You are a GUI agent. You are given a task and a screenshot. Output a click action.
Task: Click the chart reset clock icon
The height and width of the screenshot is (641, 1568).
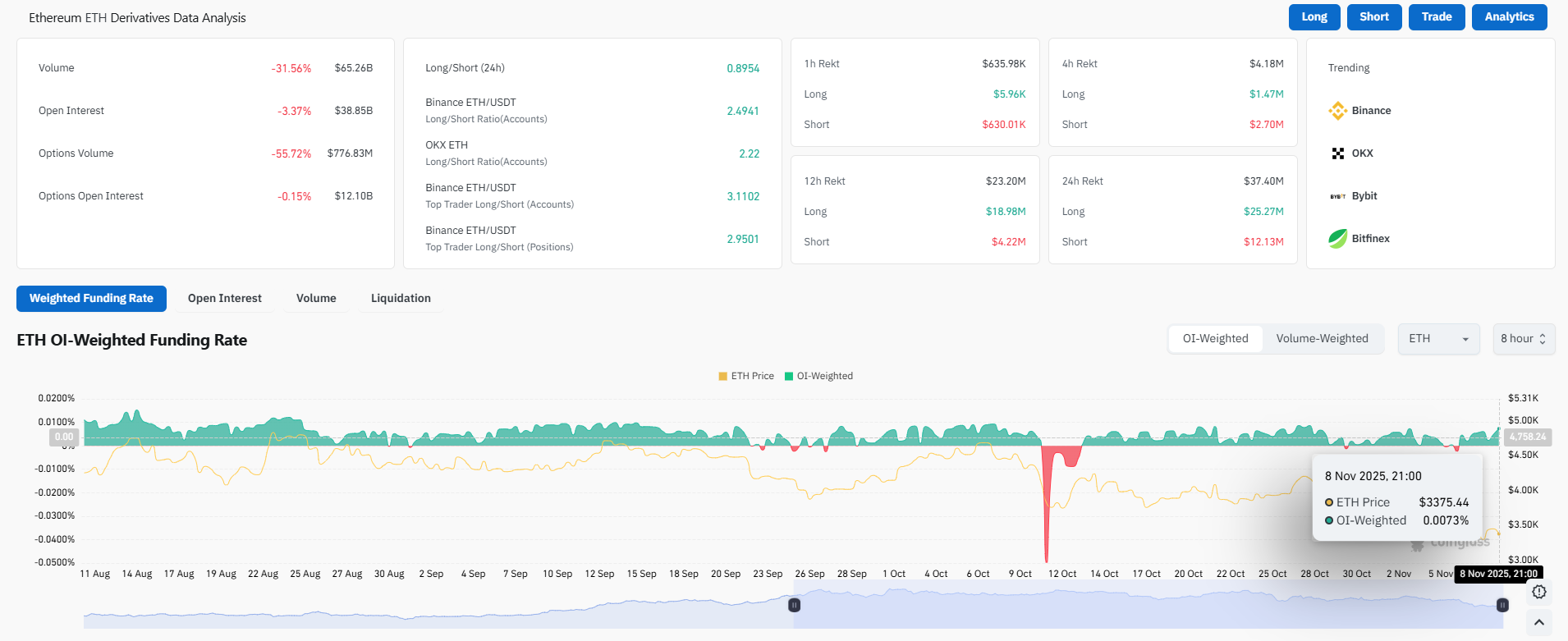[x=1538, y=592]
